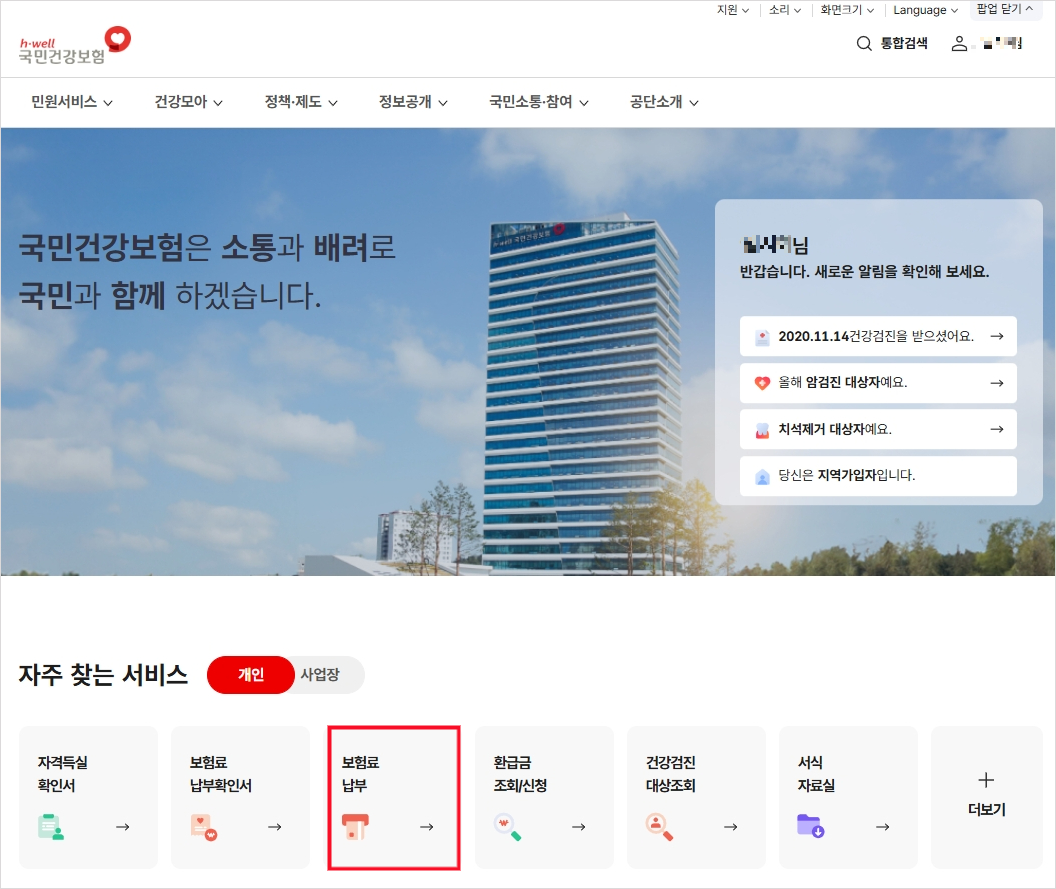Viewport: 1056px width, 889px height.
Task: Click arrow on 보험료 납부 card
Action: [x=427, y=827]
